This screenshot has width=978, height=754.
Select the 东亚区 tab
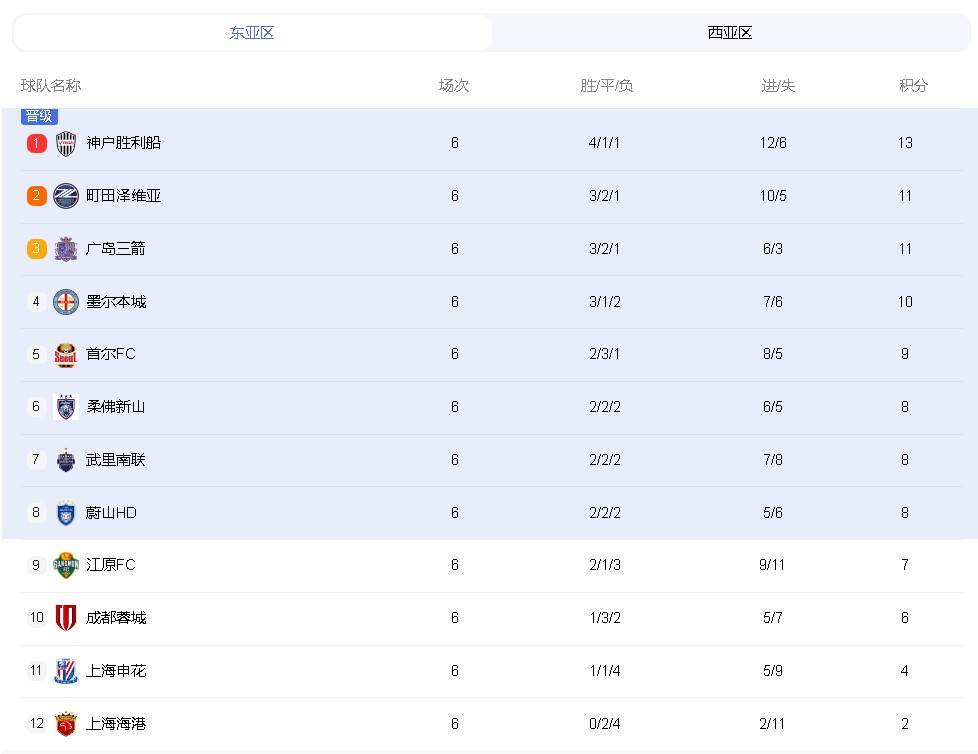point(250,32)
